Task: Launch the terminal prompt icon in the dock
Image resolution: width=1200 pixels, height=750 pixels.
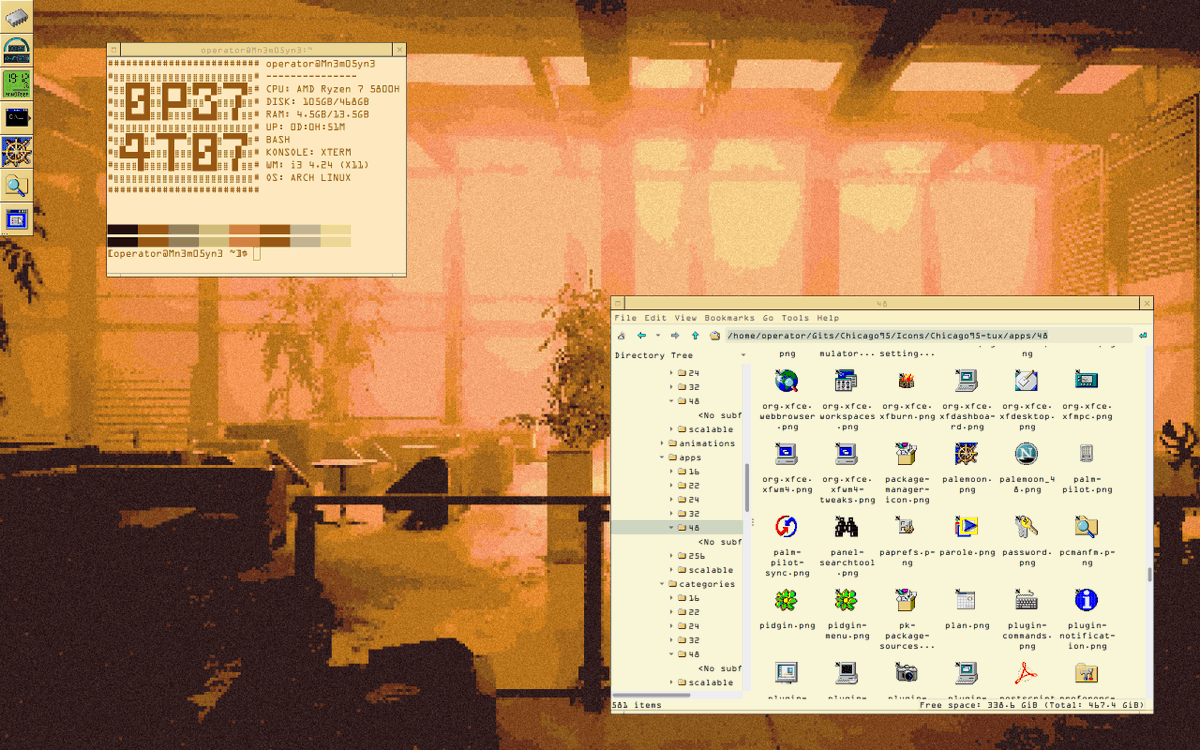Action: coord(16,117)
